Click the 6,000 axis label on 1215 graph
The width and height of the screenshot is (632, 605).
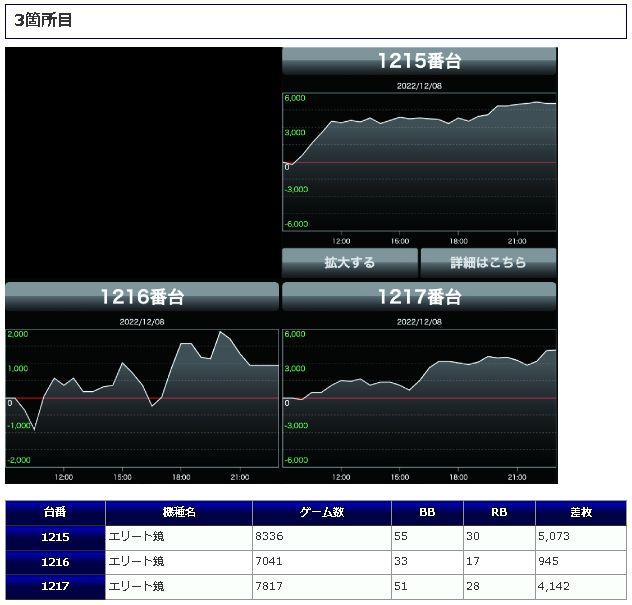(x=295, y=98)
